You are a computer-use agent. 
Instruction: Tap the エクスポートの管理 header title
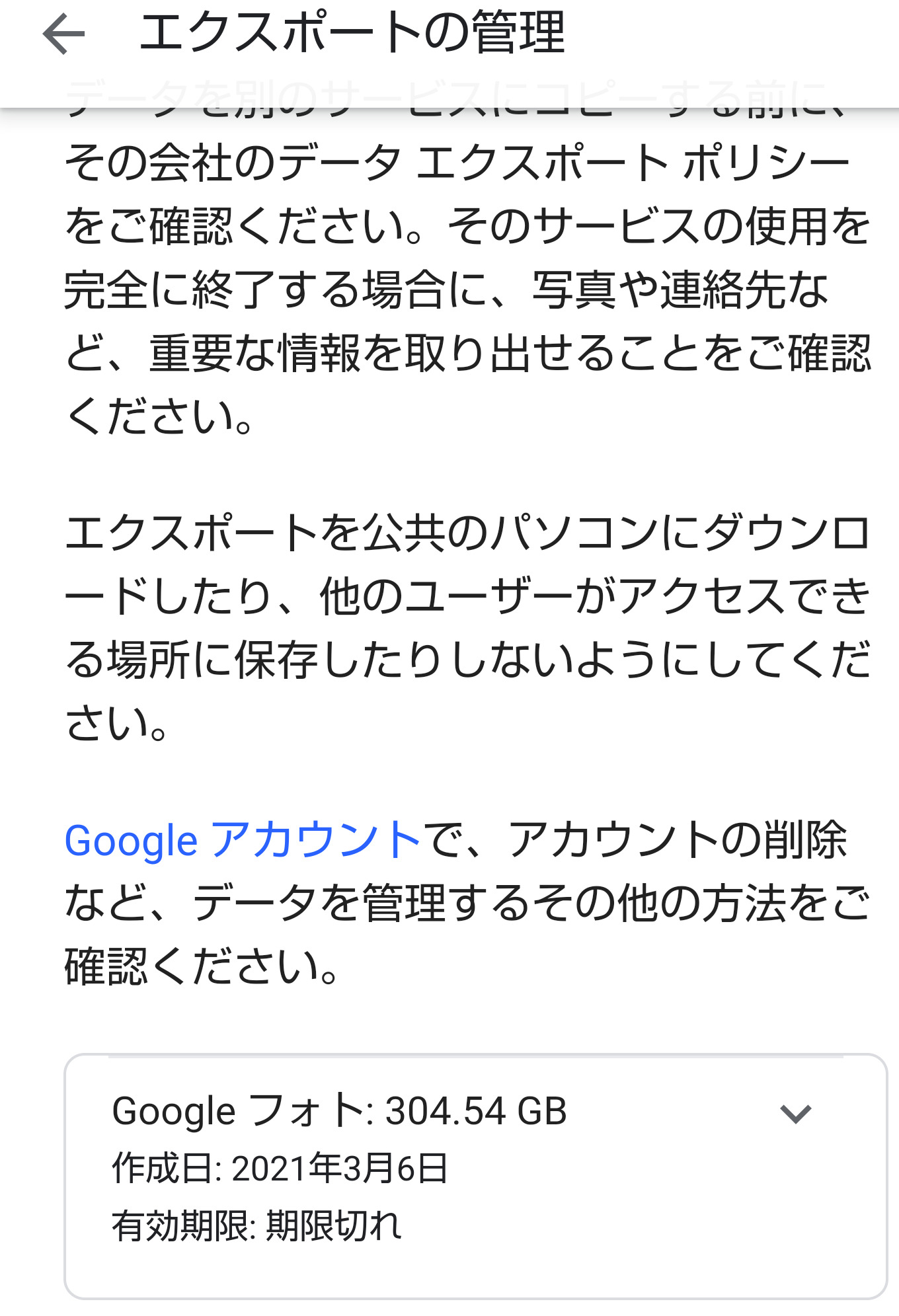click(352, 33)
